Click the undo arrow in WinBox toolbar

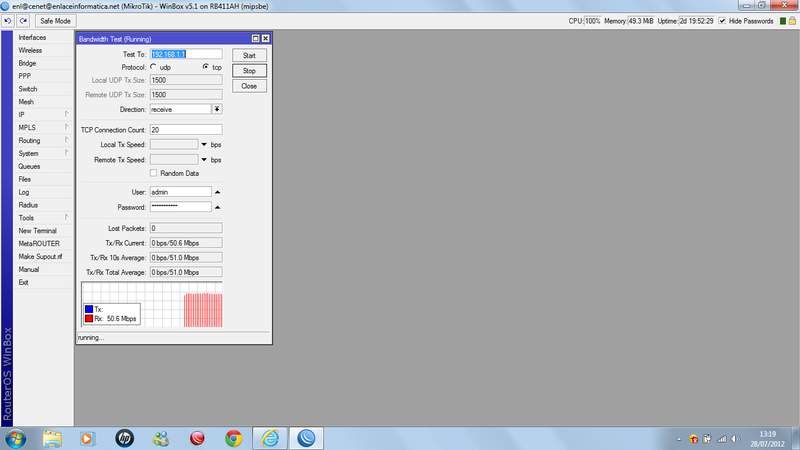pyautogui.click(x=8, y=21)
